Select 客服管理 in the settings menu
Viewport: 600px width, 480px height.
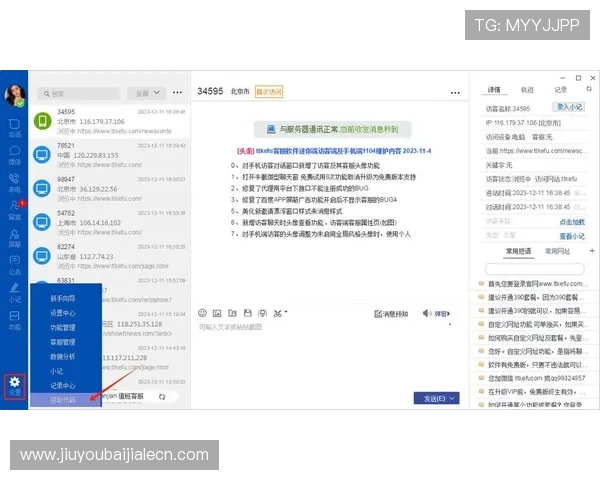(63, 342)
